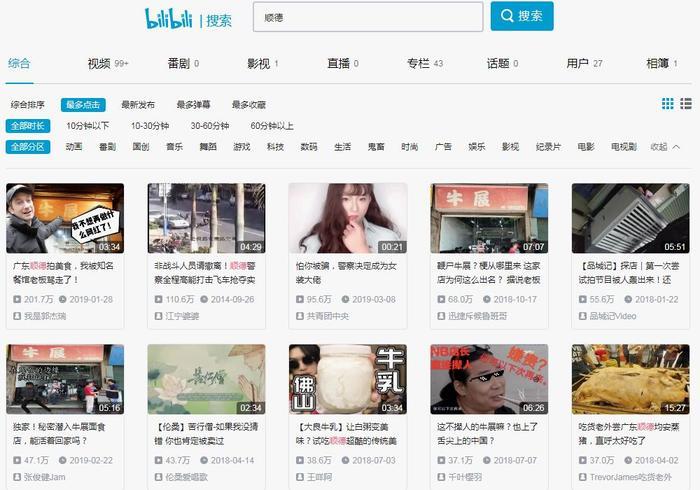Open the 番剧 tab
The width and height of the screenshot is (700, 490).
click(183, 64)
